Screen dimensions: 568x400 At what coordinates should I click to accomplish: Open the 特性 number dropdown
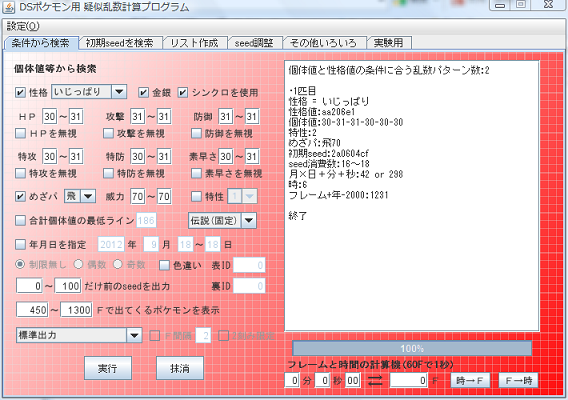coord(242,196)
